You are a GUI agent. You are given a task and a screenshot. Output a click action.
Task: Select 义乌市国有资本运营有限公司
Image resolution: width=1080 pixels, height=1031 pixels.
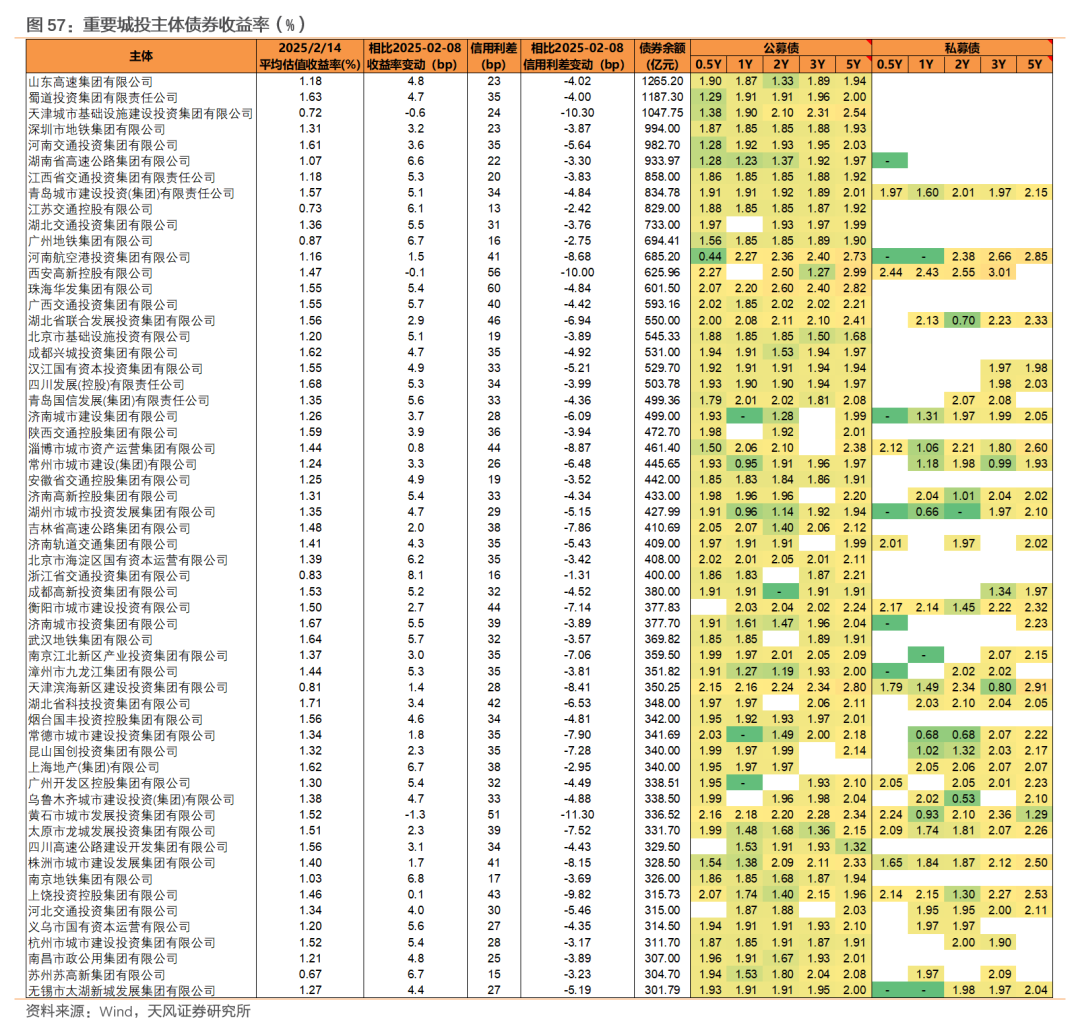click(109, 927)
